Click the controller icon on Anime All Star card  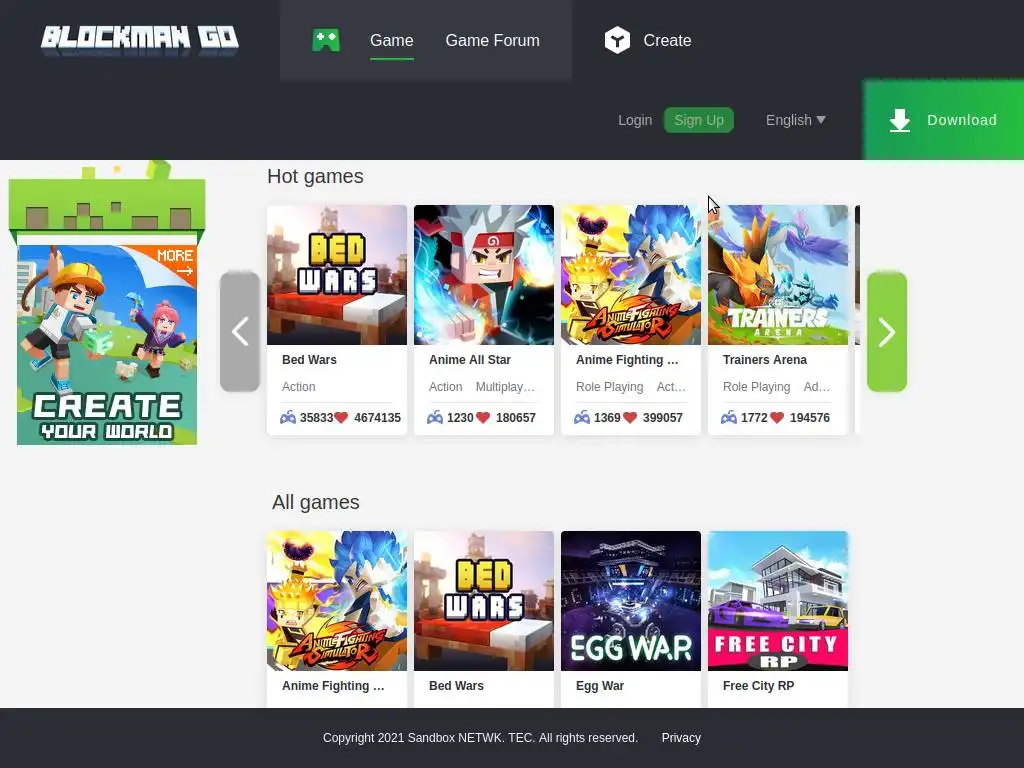[435, 418]
